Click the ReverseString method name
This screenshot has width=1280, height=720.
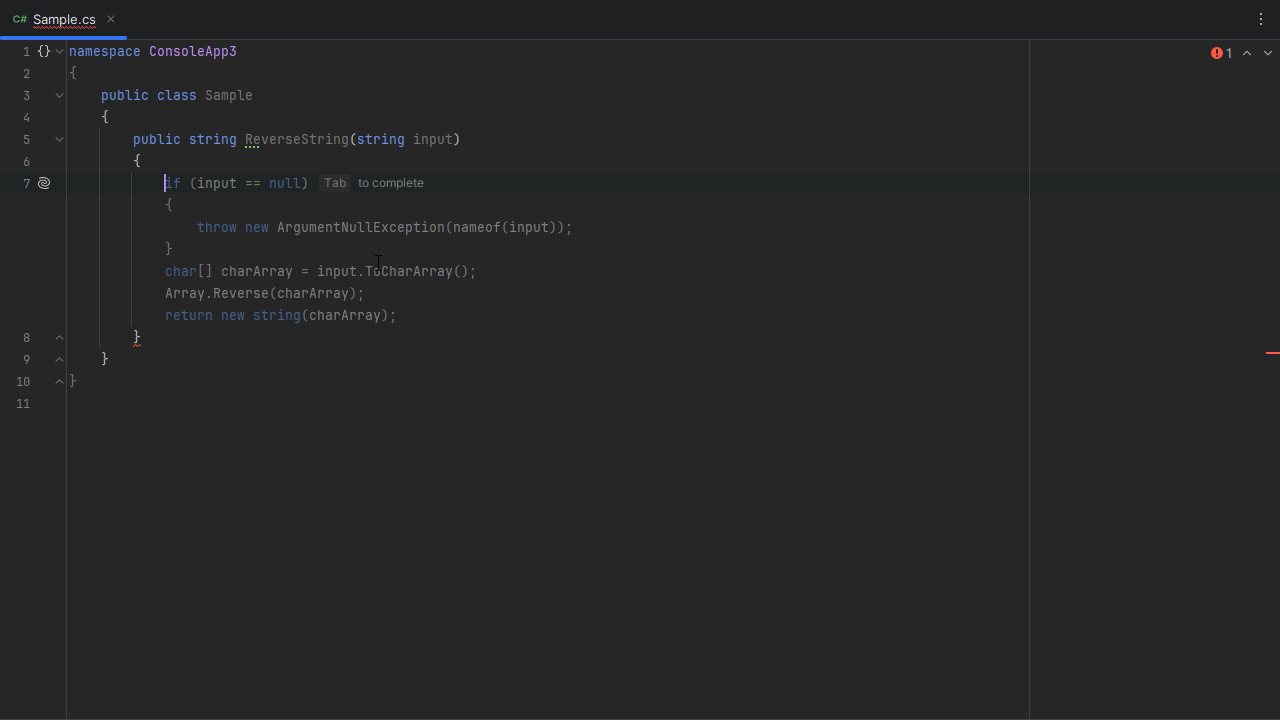pos(296,139)
